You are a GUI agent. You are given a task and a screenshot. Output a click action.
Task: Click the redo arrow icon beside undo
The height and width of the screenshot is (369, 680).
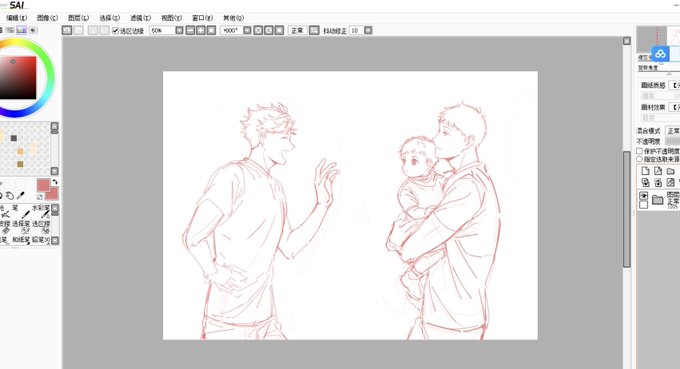pyautogui.click(x=78, y=30)
